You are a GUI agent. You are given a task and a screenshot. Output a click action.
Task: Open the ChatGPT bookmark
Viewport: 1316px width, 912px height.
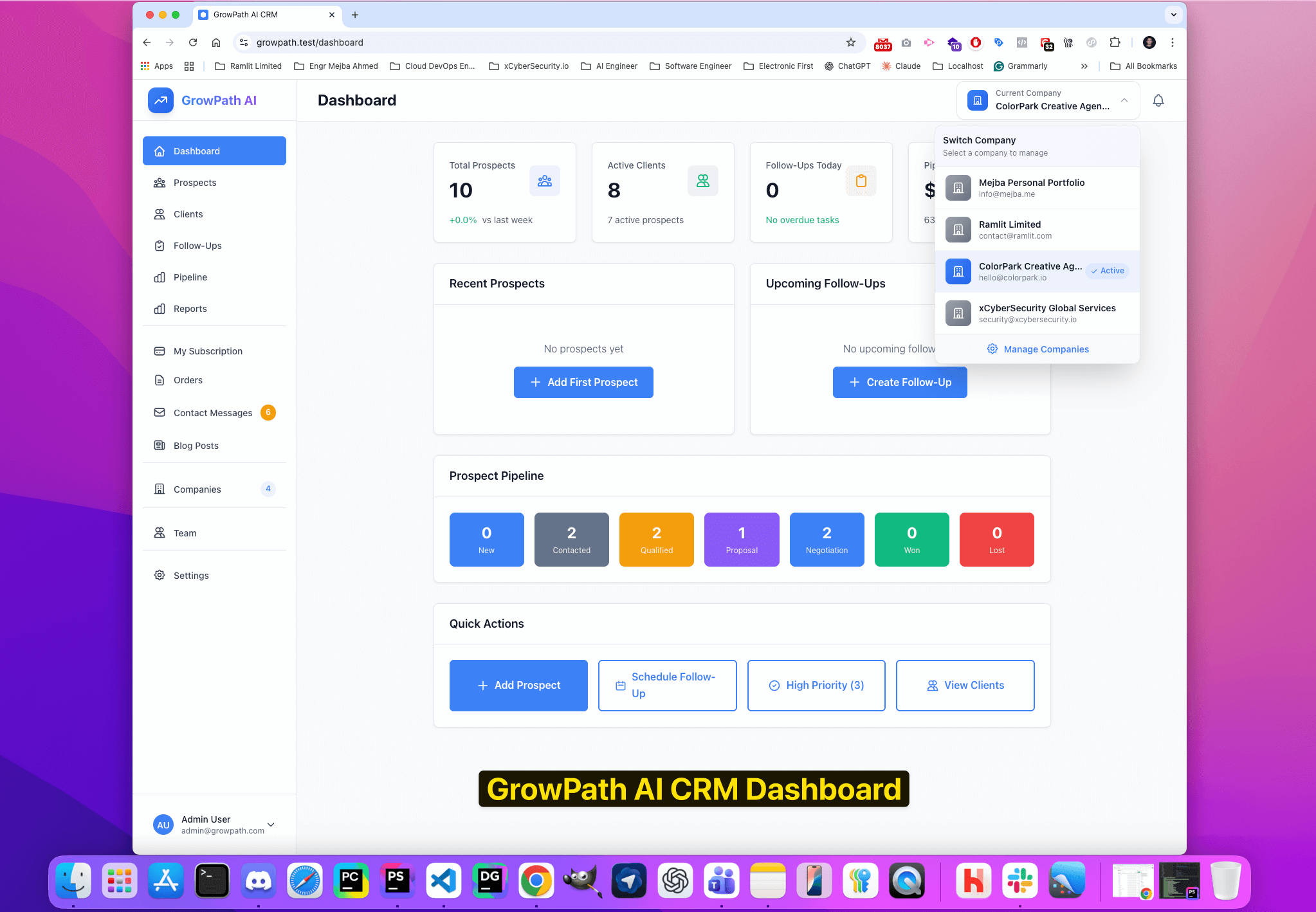(847, 66)
